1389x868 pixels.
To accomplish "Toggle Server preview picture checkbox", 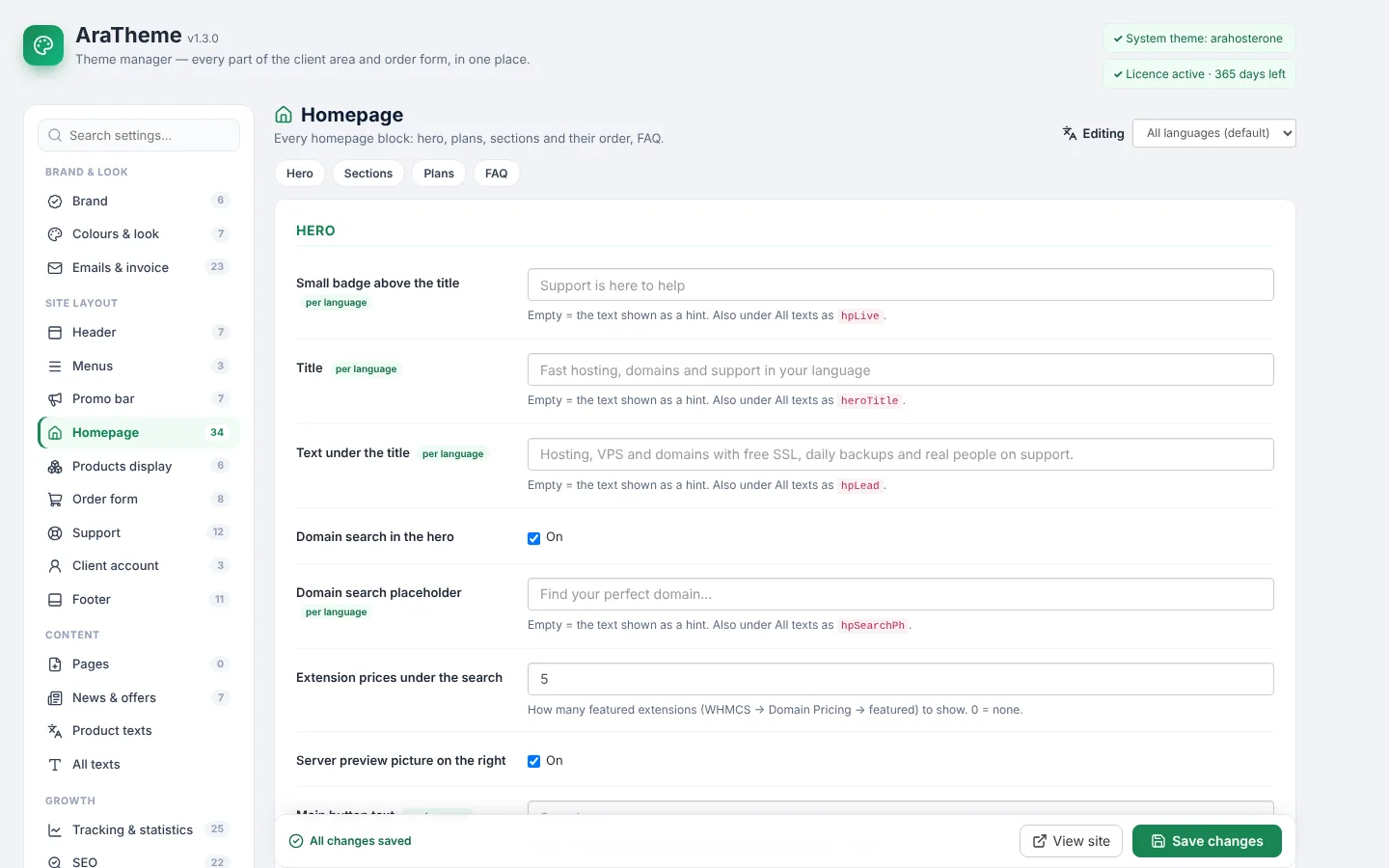I will click(x=533, y=761).
